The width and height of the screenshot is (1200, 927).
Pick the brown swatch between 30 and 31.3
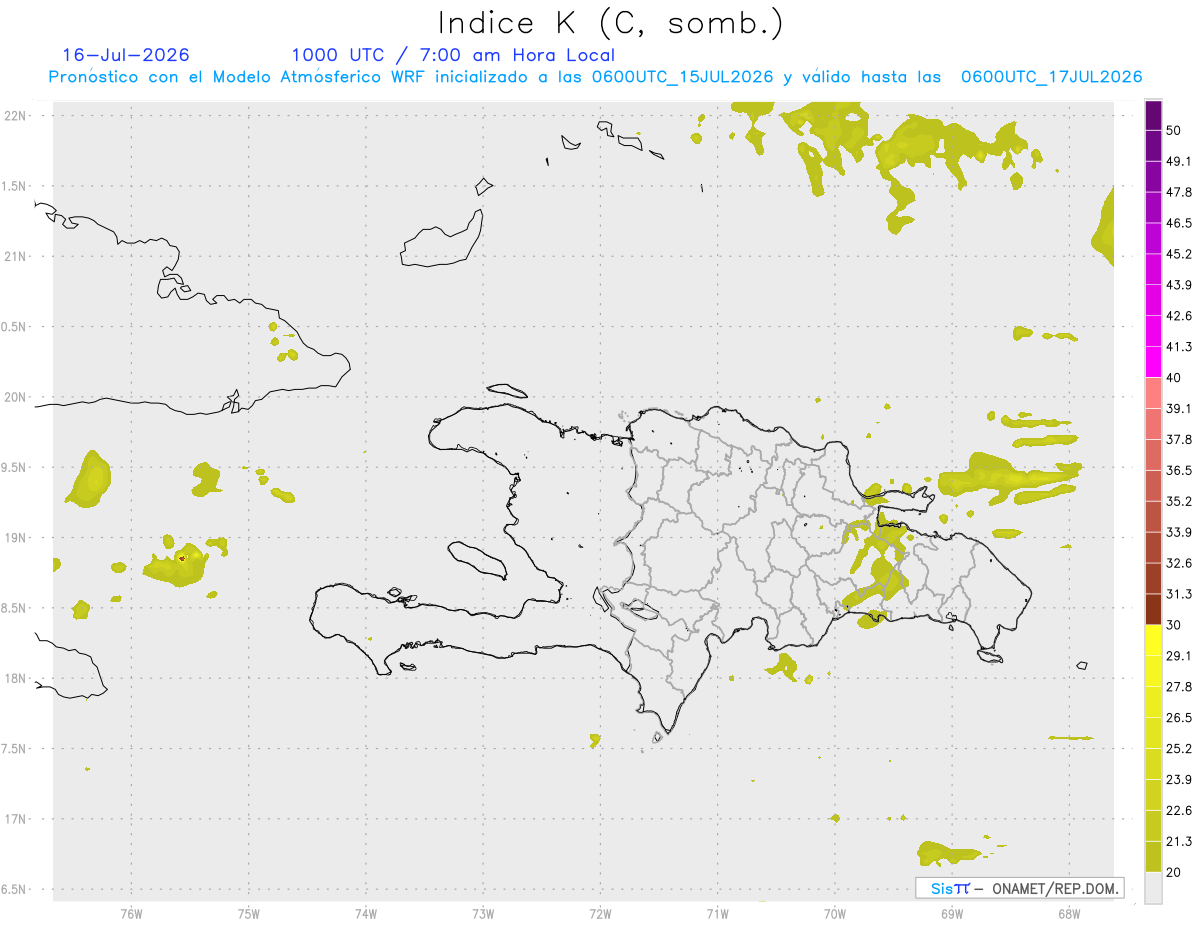[1153, 609]
